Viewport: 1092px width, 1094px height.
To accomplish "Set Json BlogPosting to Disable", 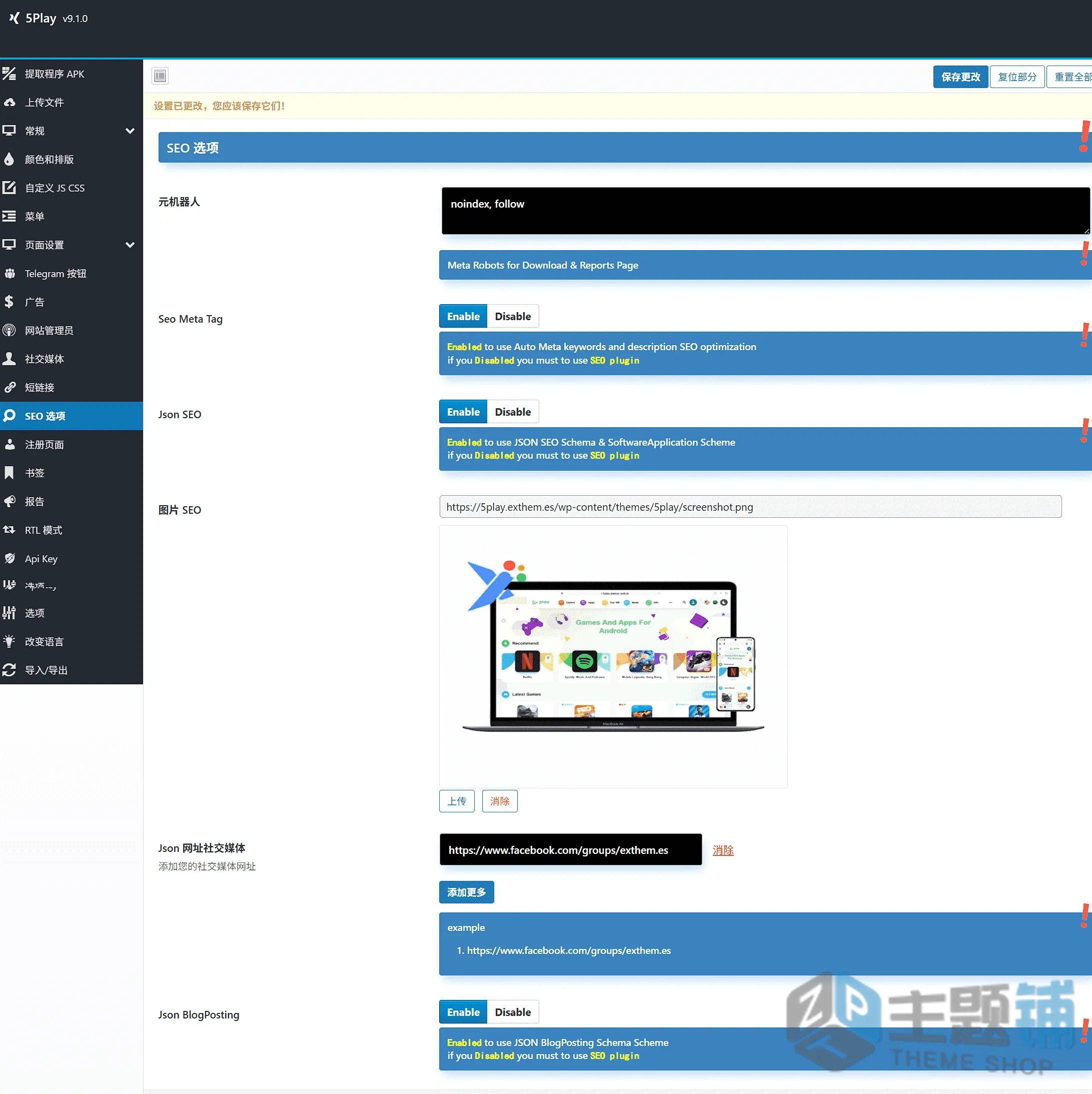I will (x=513, y=1012).
